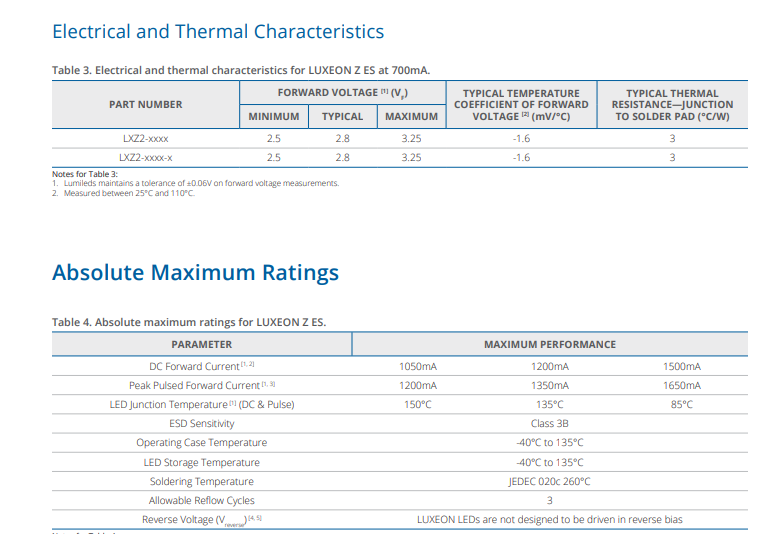This screenshot has height=534, width=781.
Task: Click the 'FORWARD VOLTAGE' header cell
Action: 343,93
